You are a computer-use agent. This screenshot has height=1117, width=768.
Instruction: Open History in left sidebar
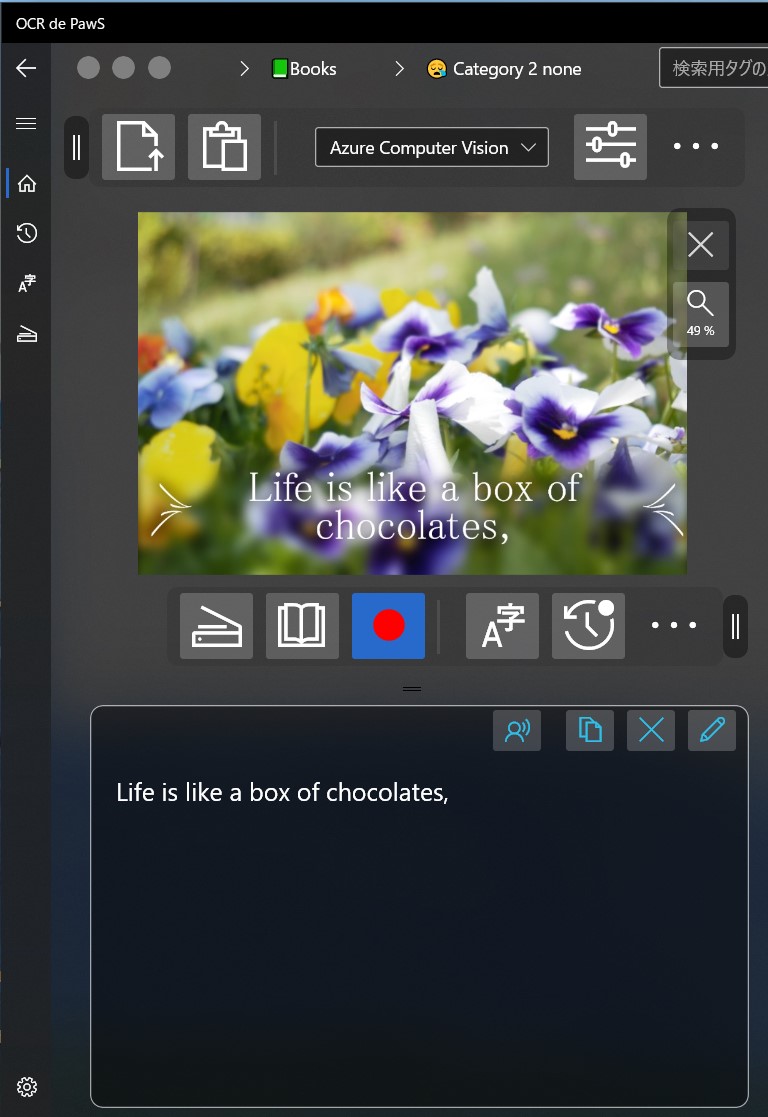(x=27, y=234)
